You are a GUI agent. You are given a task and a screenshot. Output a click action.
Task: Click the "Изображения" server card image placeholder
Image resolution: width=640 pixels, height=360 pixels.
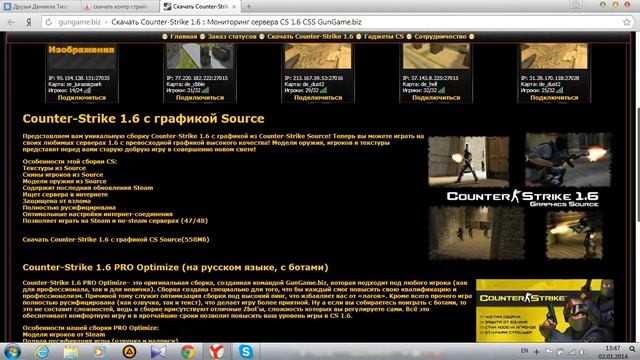[82, 56]
